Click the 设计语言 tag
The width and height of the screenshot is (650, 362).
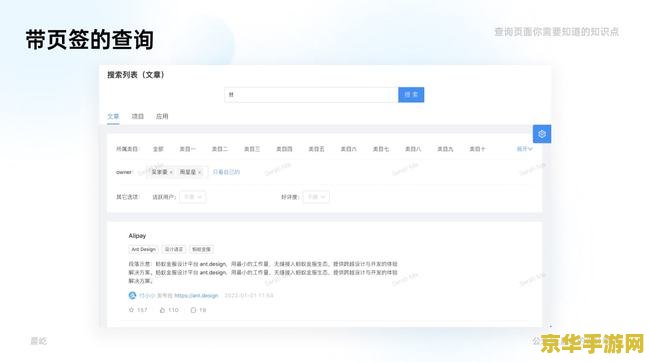click(x=174, y=249)
